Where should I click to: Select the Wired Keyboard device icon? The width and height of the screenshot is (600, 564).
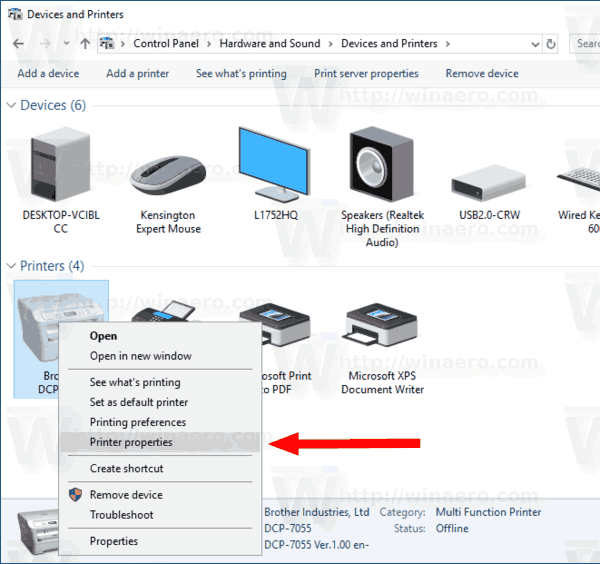pyautogui.click(x=579, y=180)
